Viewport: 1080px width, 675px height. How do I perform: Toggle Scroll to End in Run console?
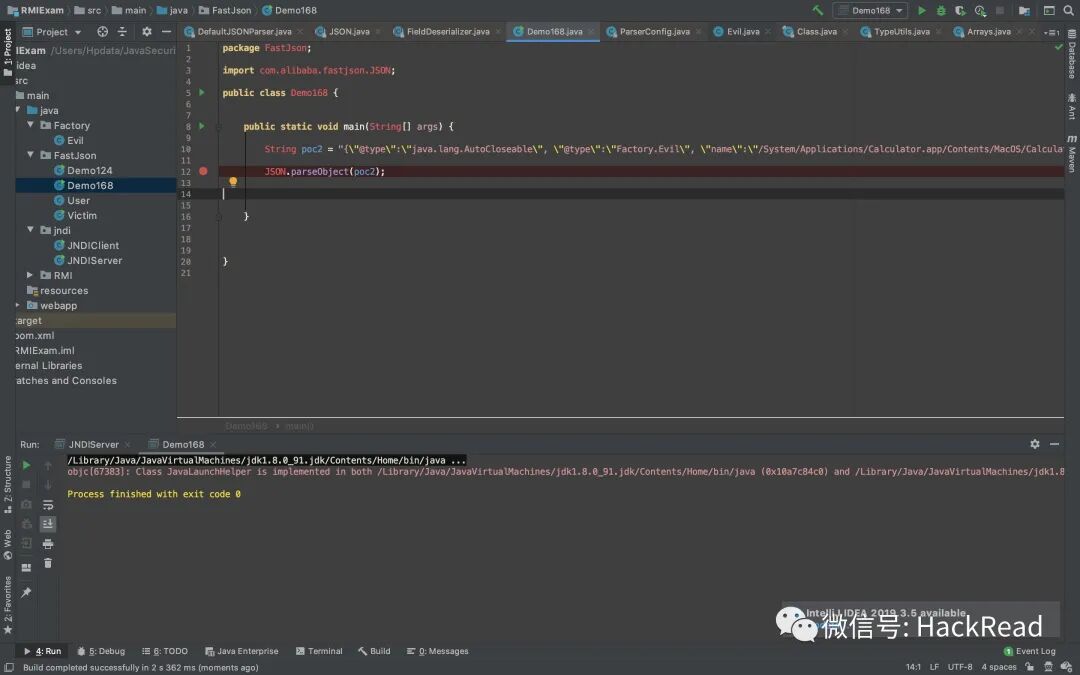click(48, 524)
